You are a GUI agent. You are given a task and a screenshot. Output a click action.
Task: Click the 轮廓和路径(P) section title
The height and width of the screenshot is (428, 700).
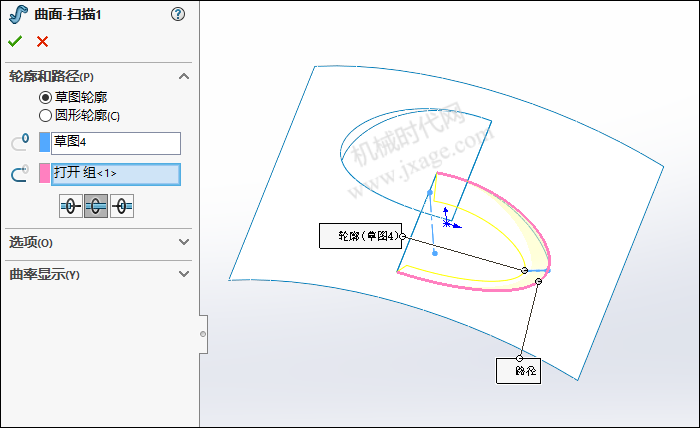(x=51, y=76)
